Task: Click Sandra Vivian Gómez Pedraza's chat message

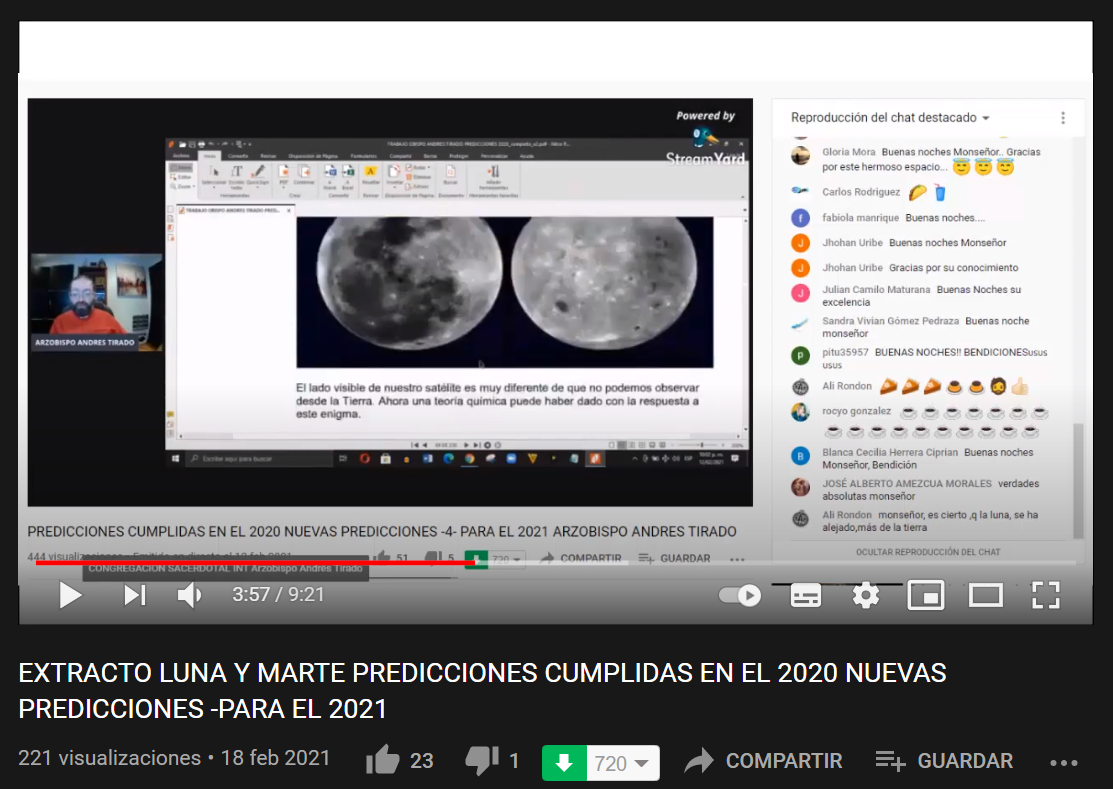Action: (x=926, y=327)
